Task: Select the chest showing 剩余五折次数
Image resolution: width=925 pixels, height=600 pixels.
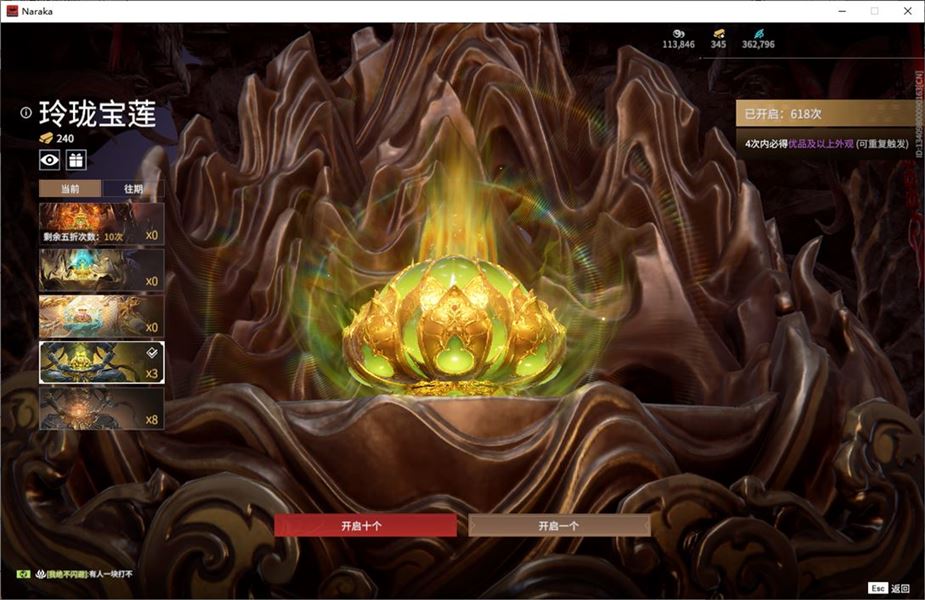Action: point(101,224)
